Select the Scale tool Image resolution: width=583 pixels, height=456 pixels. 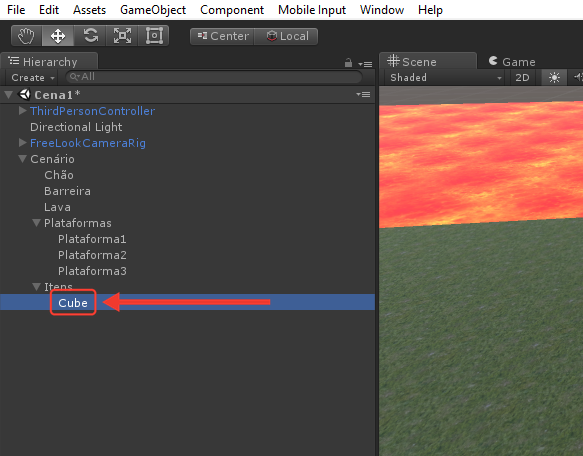tap(122, 36)
